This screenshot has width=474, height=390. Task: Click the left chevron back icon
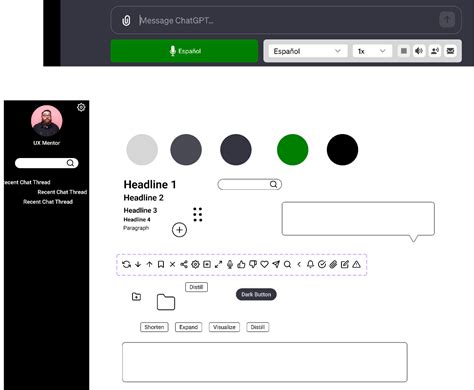(299, 265)
